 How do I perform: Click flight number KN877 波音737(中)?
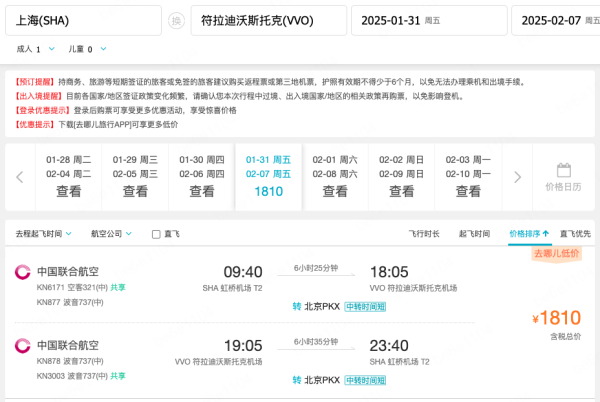(x=70, y=303)
